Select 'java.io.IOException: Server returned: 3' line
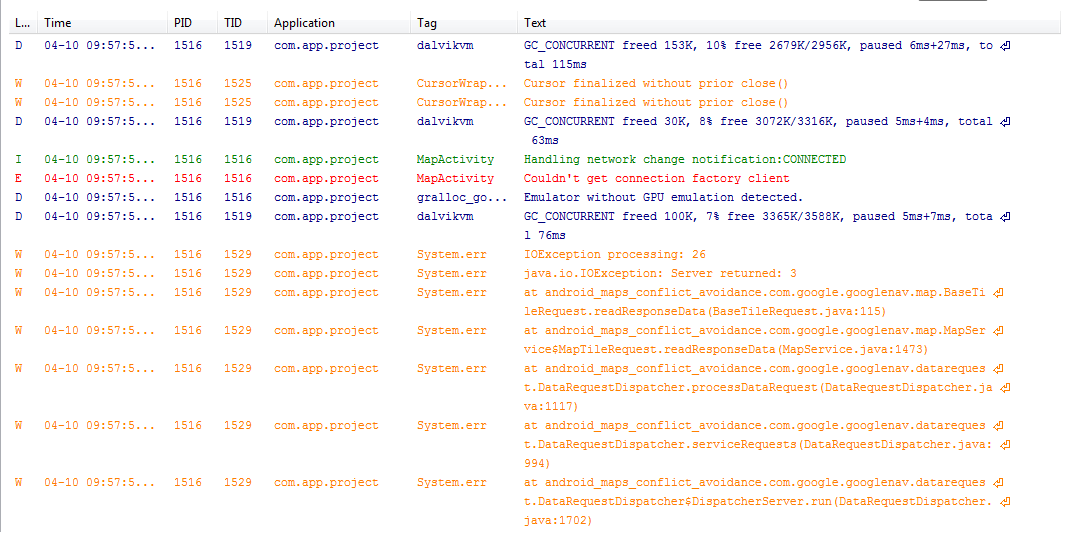 point(660,274)
